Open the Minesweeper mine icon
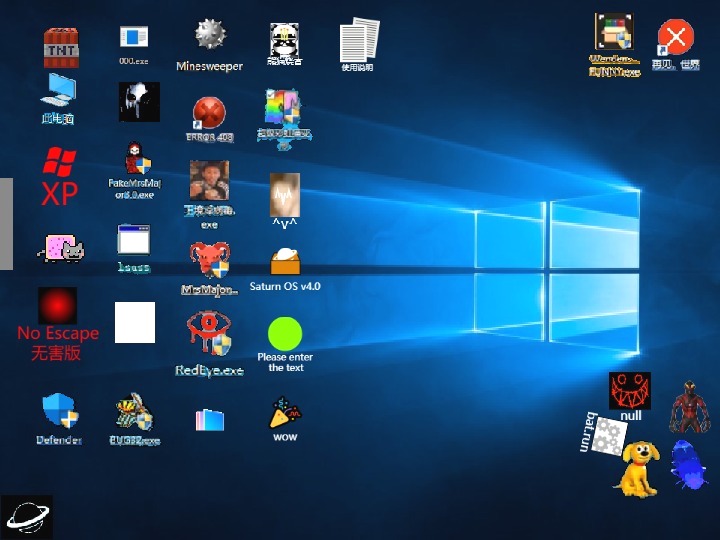 (210, 34)
